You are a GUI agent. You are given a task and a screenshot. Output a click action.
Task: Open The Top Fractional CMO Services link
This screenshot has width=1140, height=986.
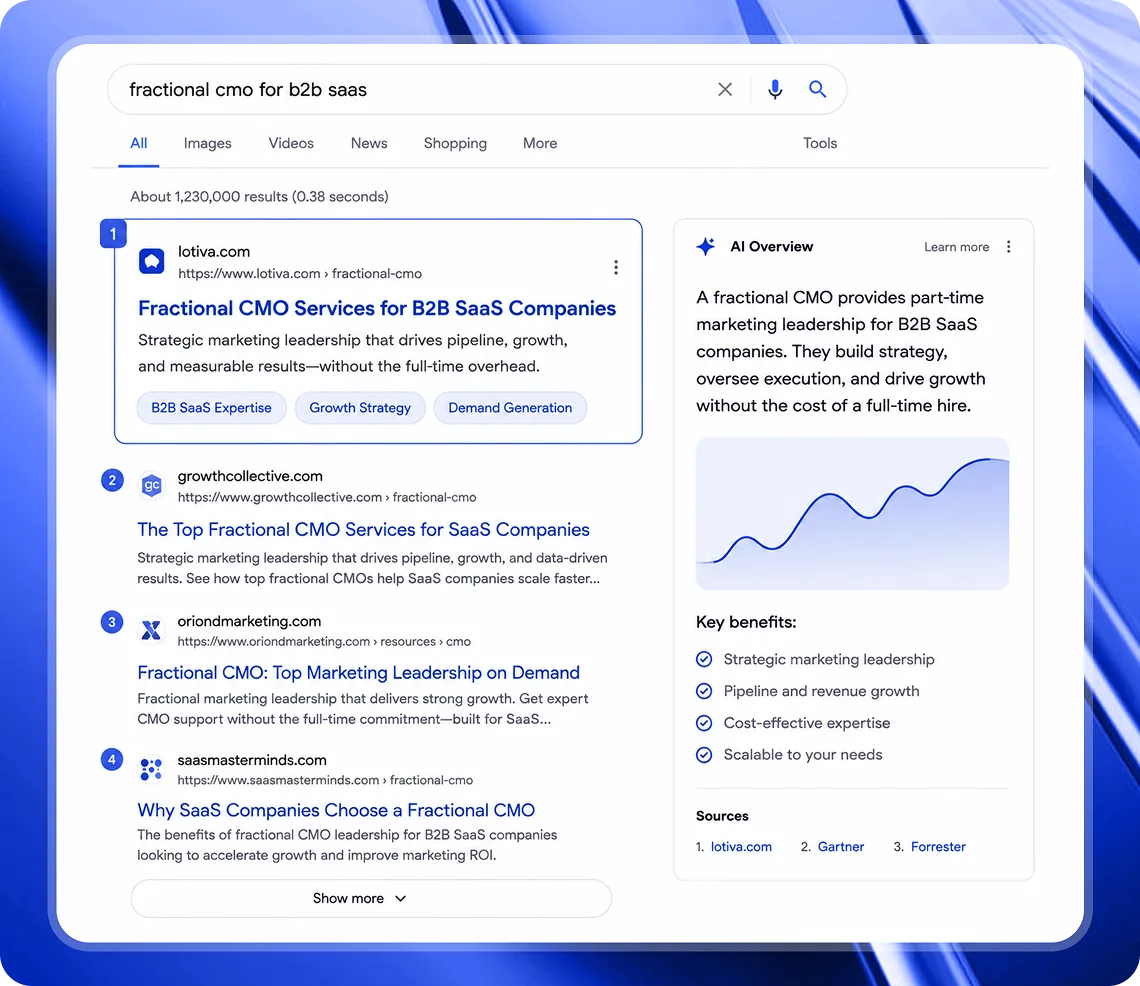[364, 529]
